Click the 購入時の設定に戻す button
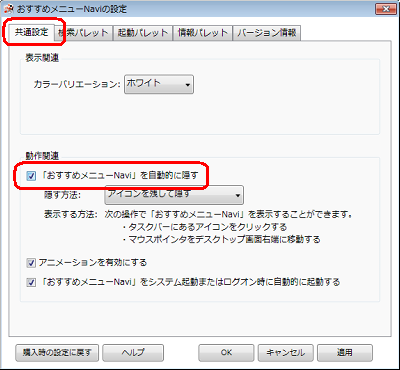 click(x=57, y=353)
